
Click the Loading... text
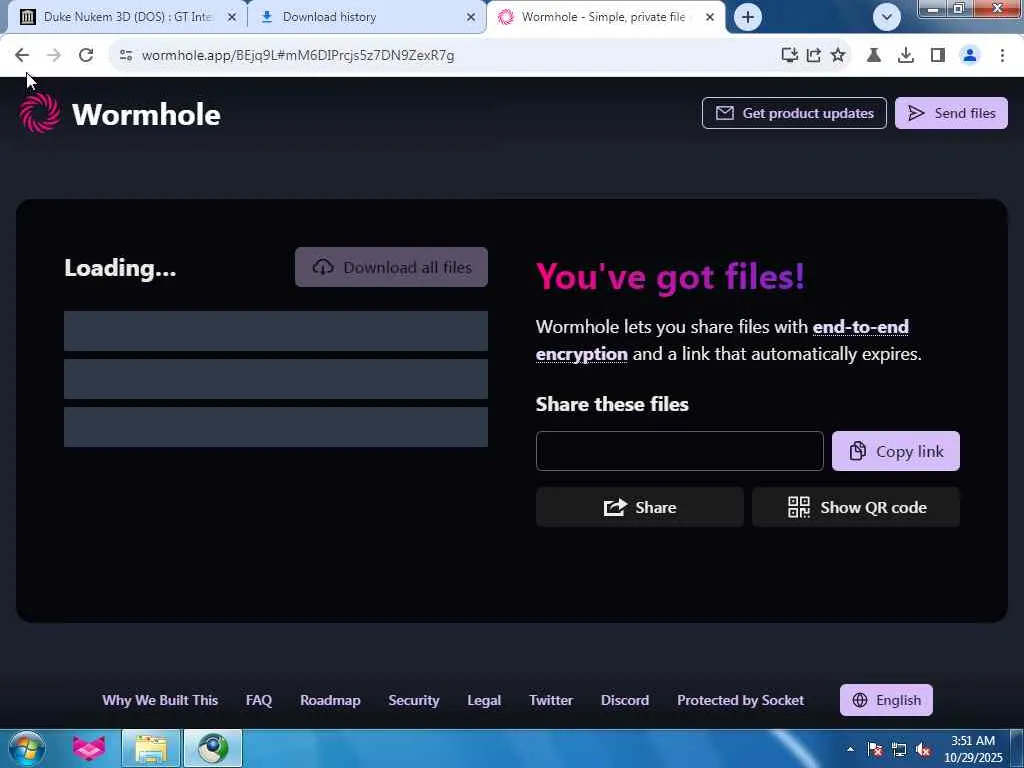[120, 268]
